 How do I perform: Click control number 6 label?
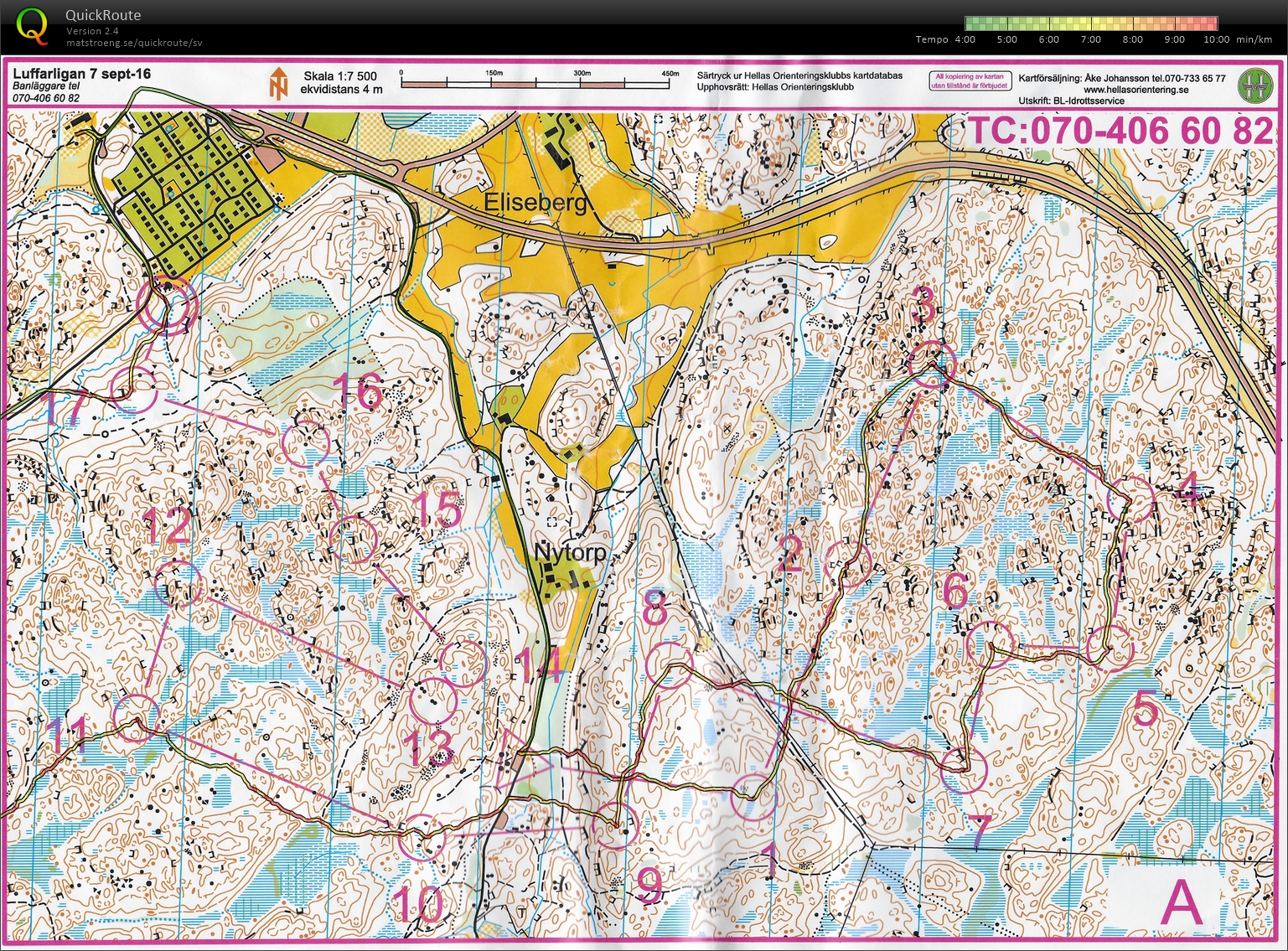pos(955,592)
